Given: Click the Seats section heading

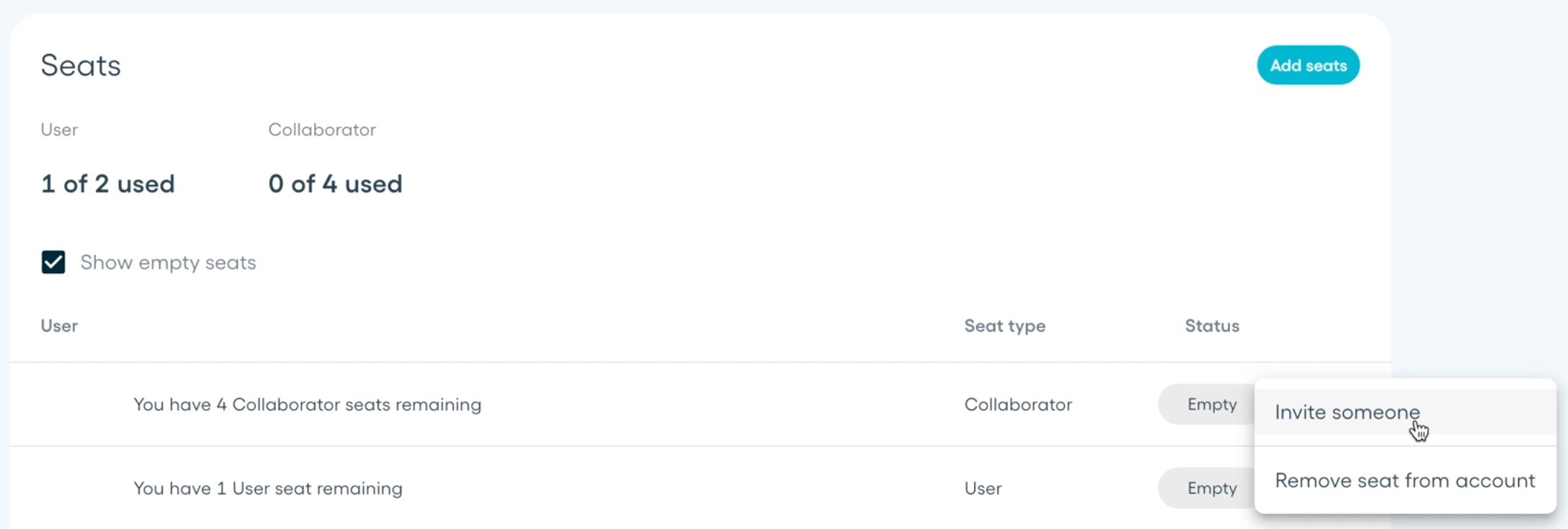Looking at the screenshot, I should [81, 66].
